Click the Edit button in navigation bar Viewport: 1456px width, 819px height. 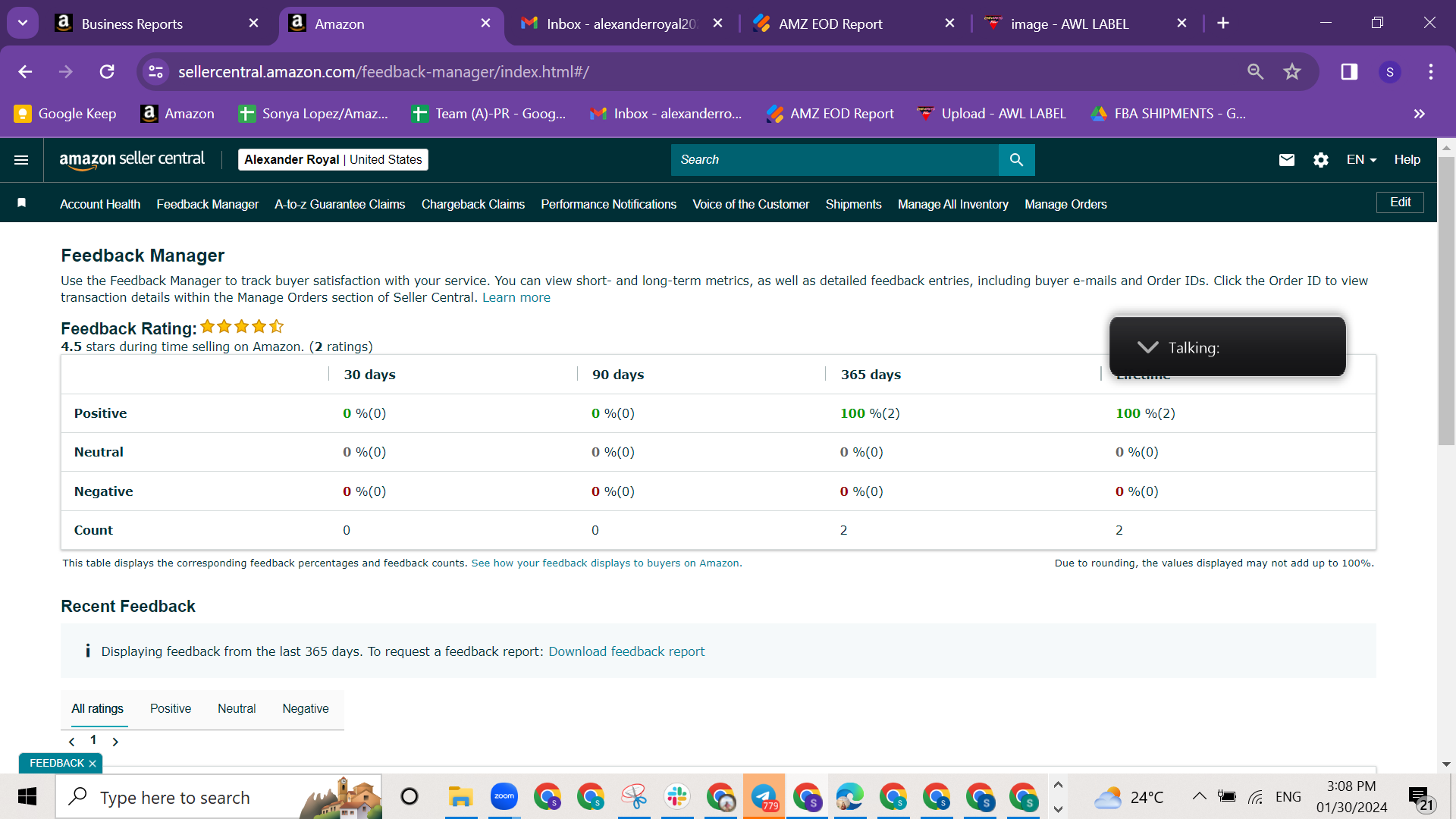1400,202
